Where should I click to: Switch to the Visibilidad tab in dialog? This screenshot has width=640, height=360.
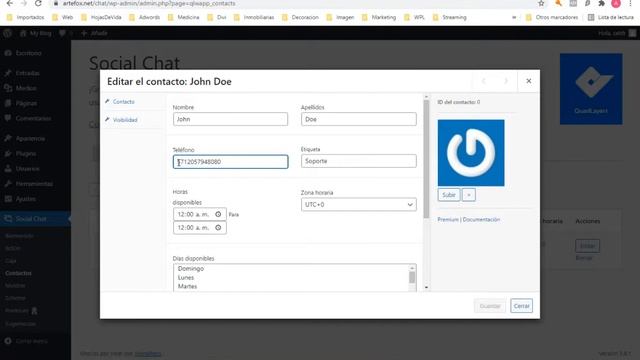point(124,120)
